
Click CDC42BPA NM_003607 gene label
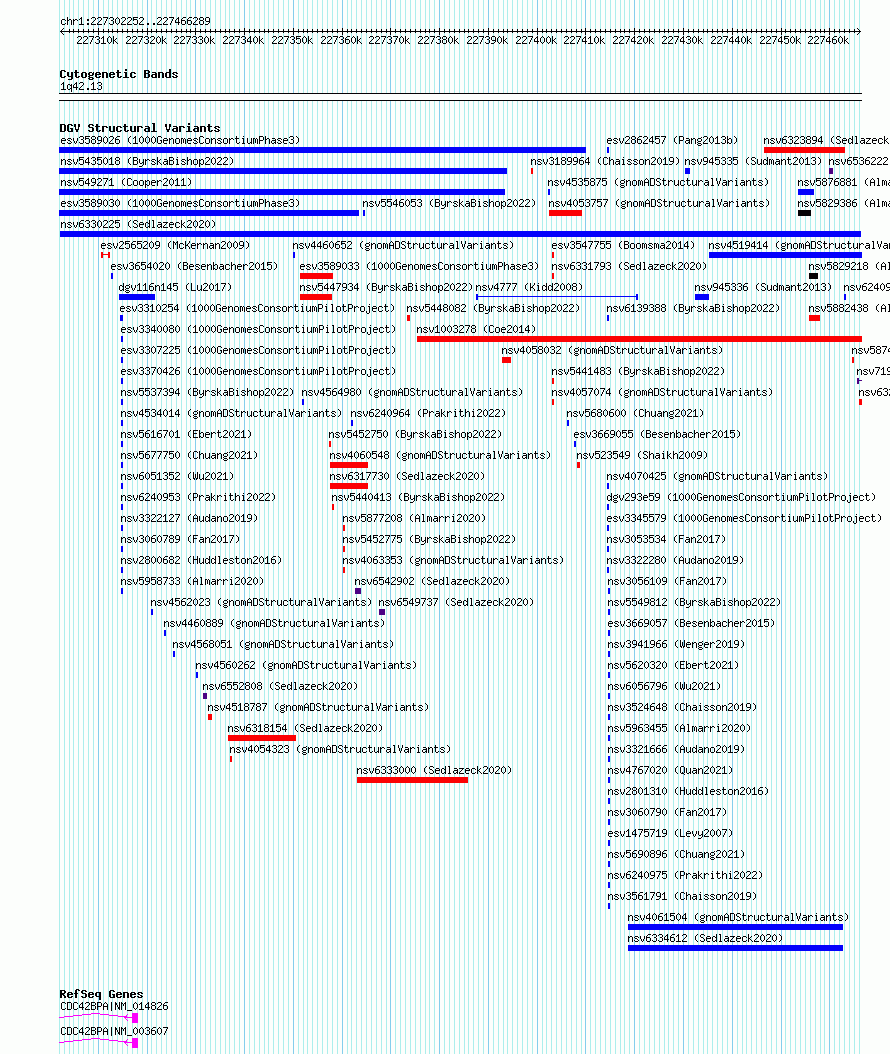[114, 1031]
